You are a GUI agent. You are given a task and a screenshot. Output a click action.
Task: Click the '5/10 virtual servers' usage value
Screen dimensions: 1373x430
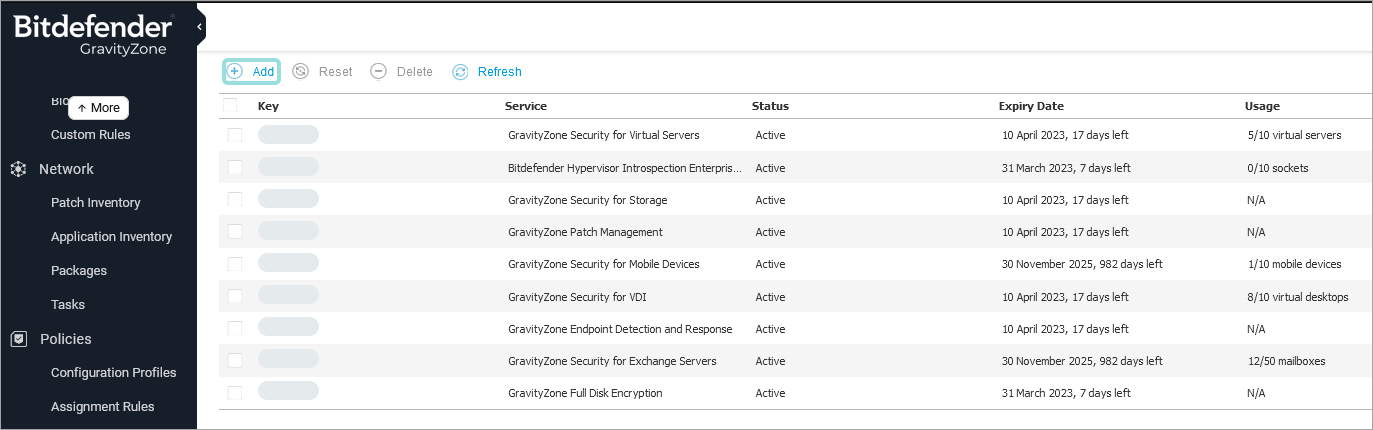point(1295,135)
